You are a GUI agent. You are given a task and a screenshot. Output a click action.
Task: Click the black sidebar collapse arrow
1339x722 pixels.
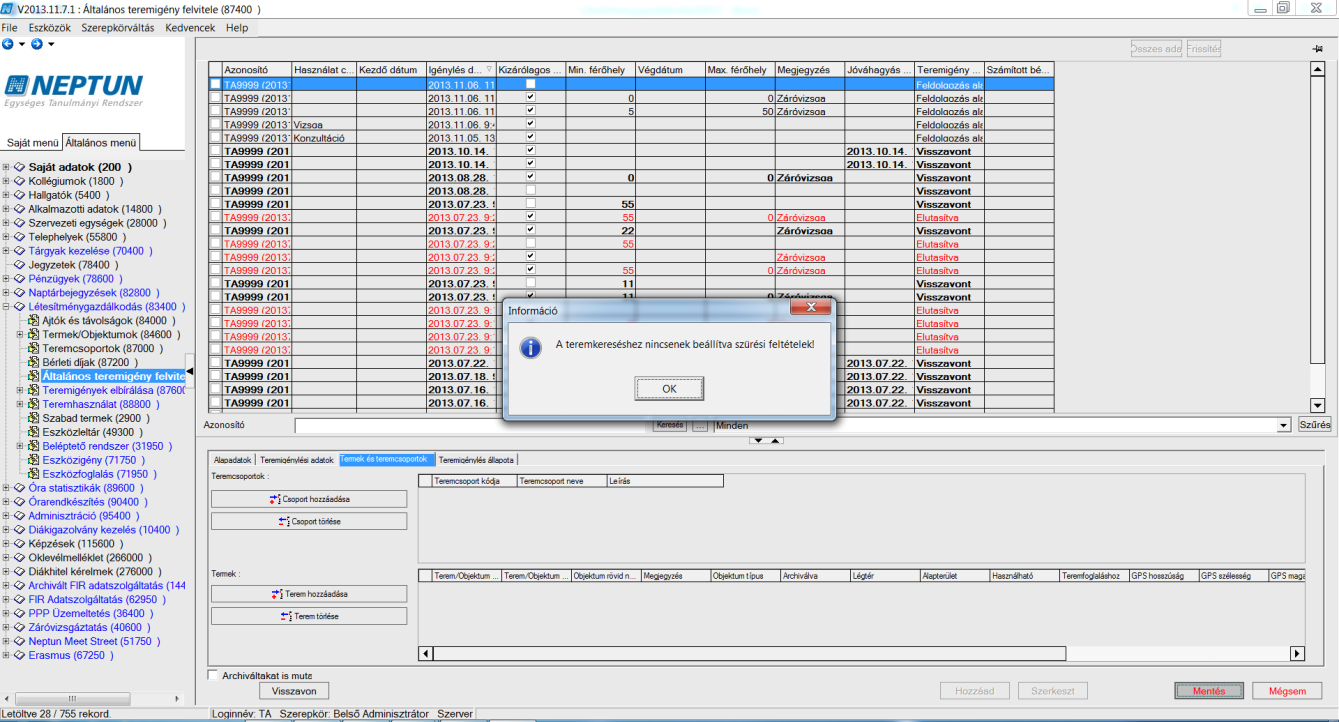point(190,372)
